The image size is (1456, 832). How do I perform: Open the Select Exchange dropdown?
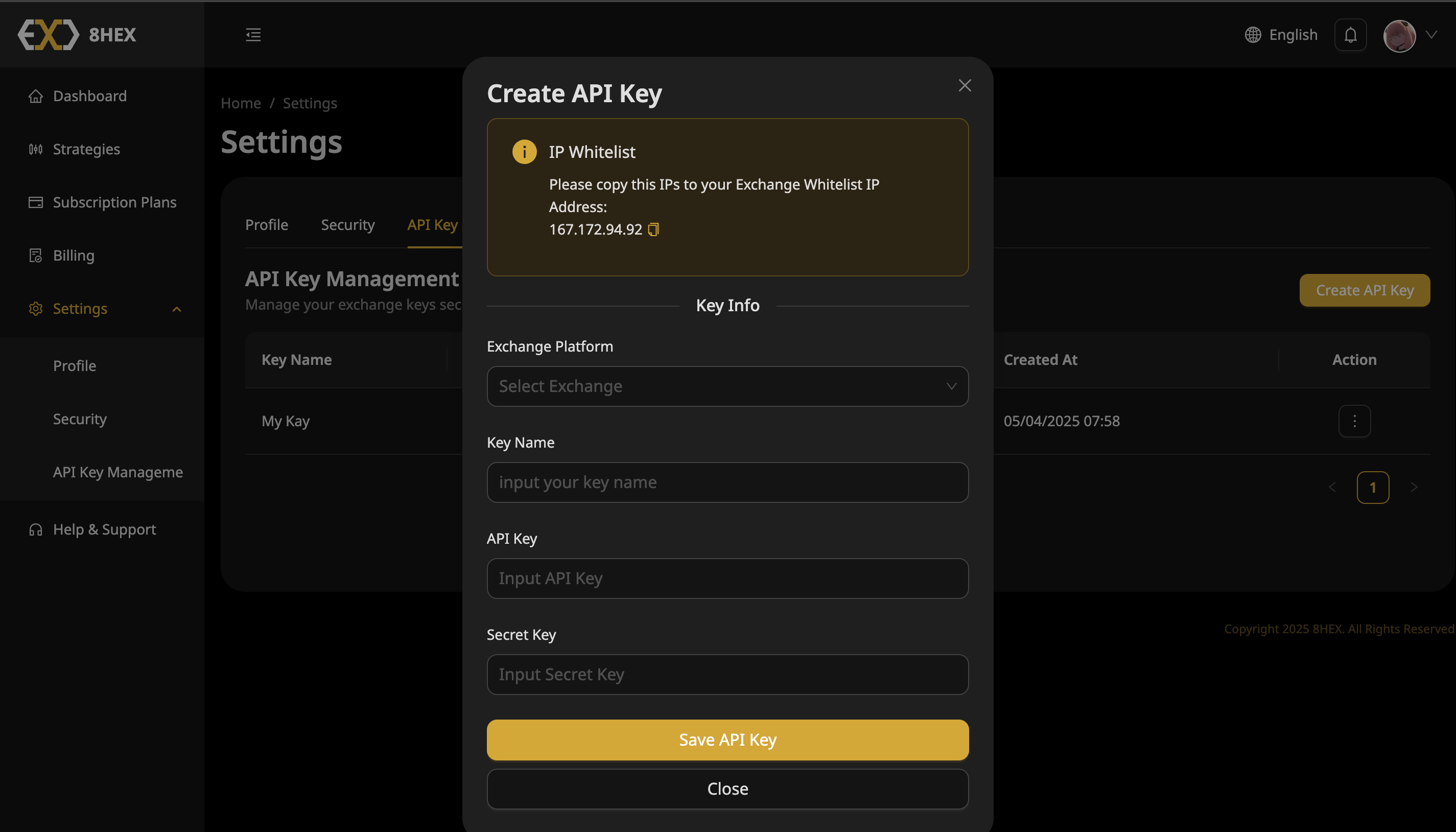point(726,386)
